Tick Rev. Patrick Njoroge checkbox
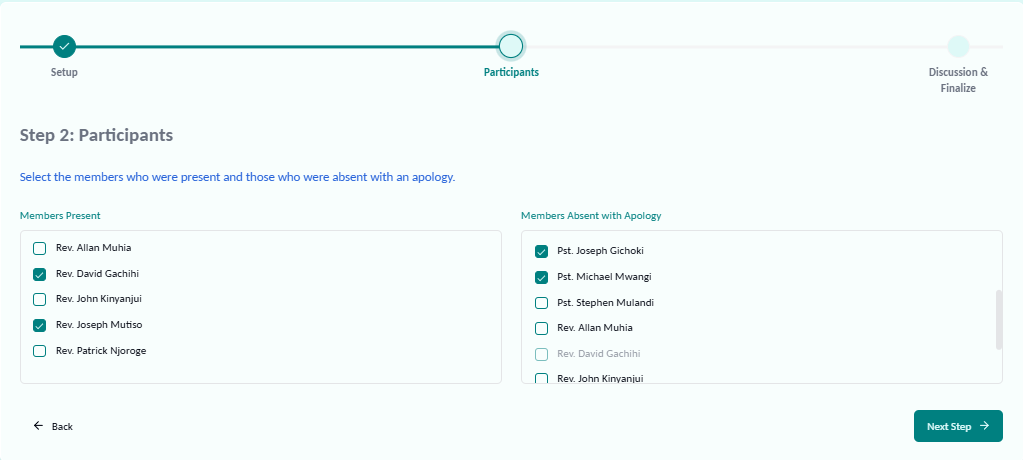 click(40, 351)
